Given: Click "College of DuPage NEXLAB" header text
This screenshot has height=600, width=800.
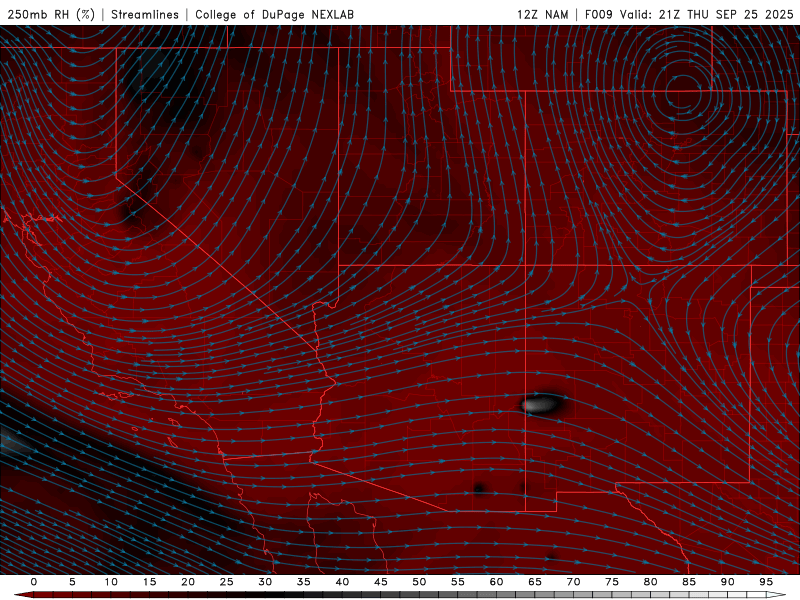Looking at the screenshot, I should tap(274, 14).
